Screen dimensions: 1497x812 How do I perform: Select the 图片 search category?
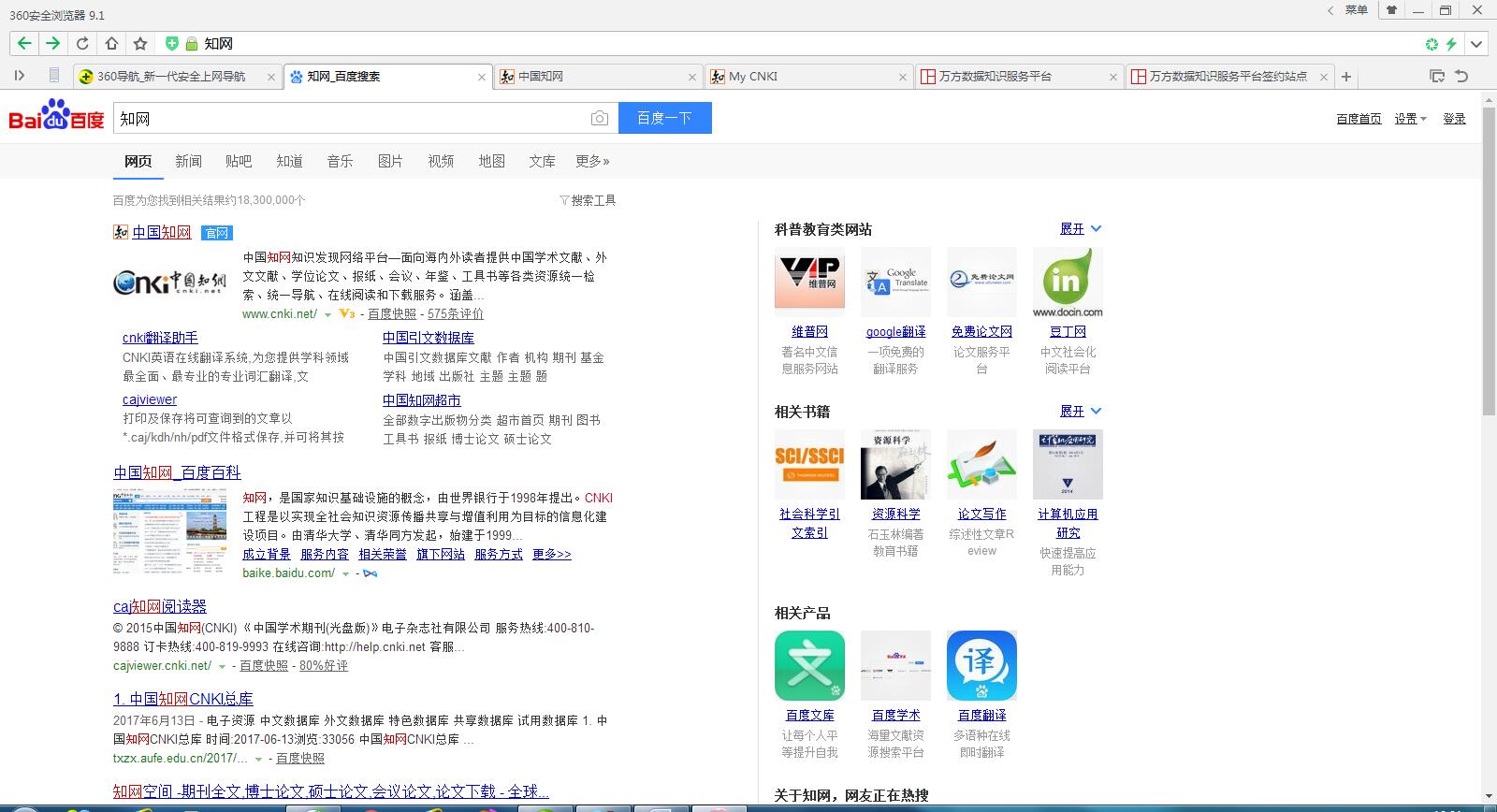pyautogui.click(x=390, y=161)
